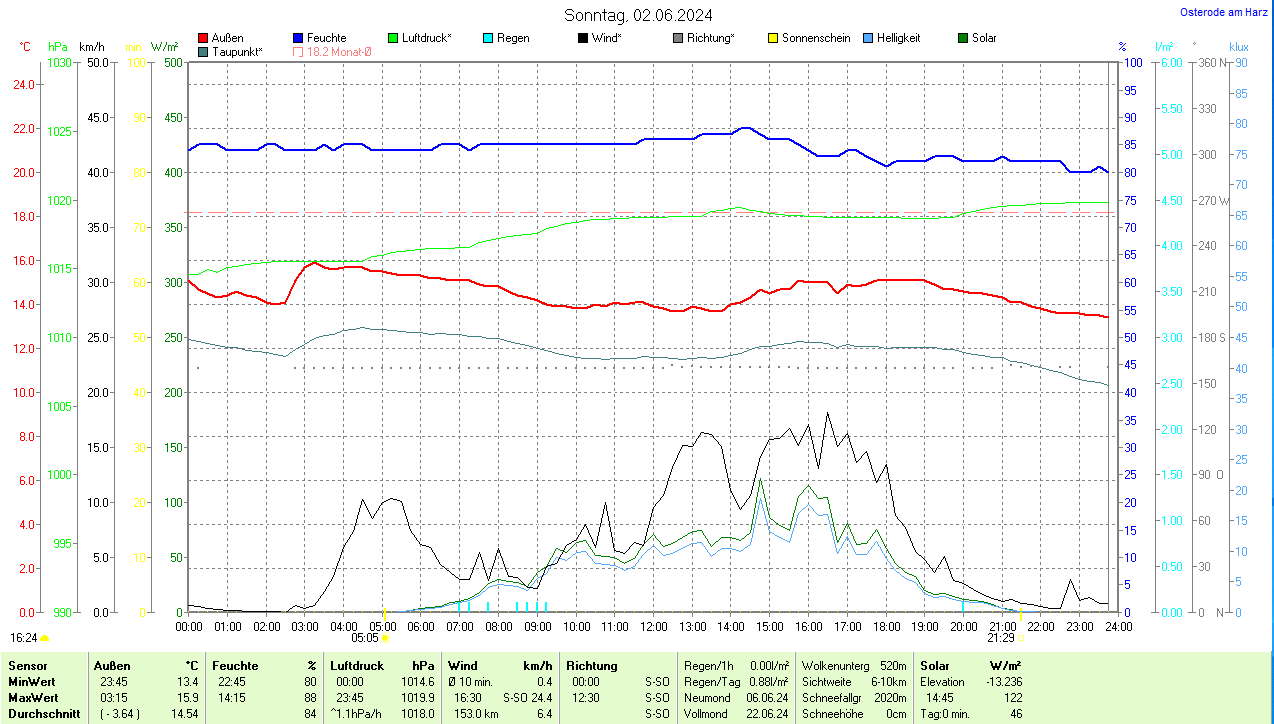The image size is (1274, 724).
Task: Select the cyan Regen legend marker
Action: (x=488, y=38)
